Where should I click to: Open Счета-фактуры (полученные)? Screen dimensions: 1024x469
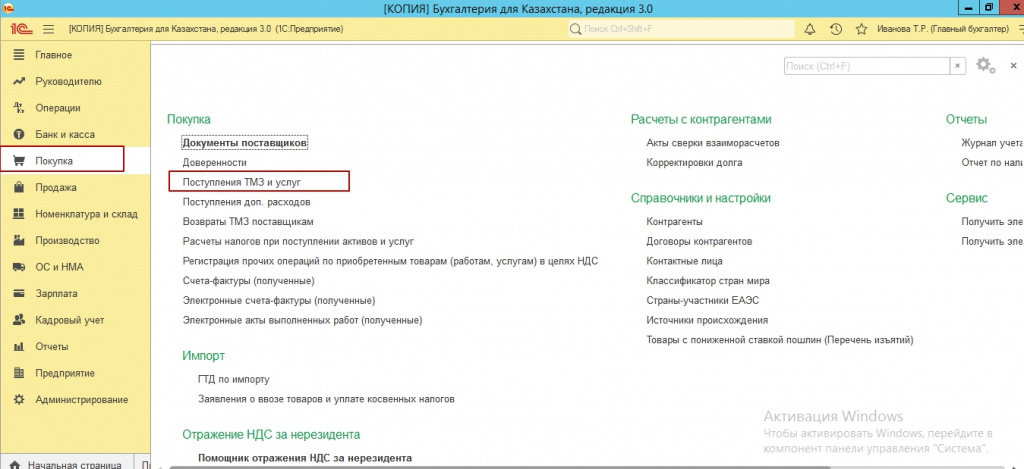[249, 281]
